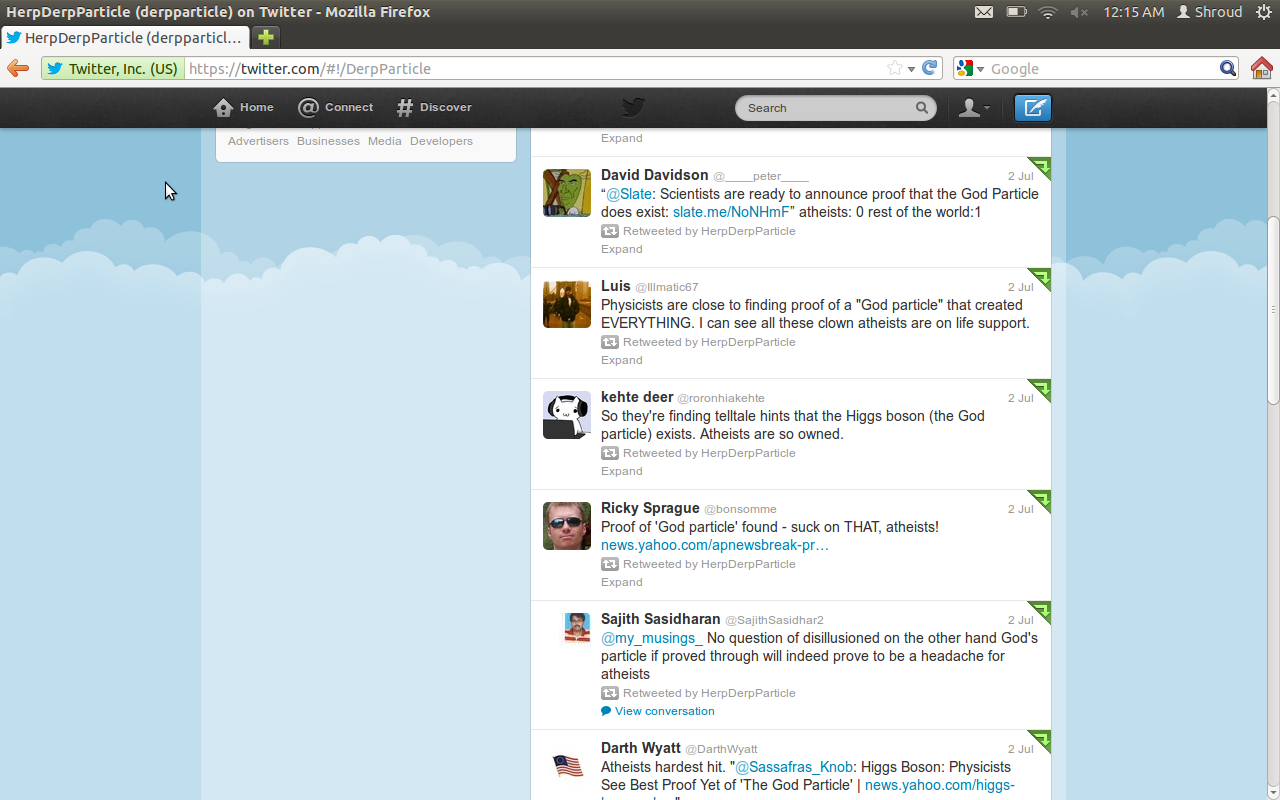Open the Discover tab
The width and height of the screenshot is (1280, 800).
point(434,107)
